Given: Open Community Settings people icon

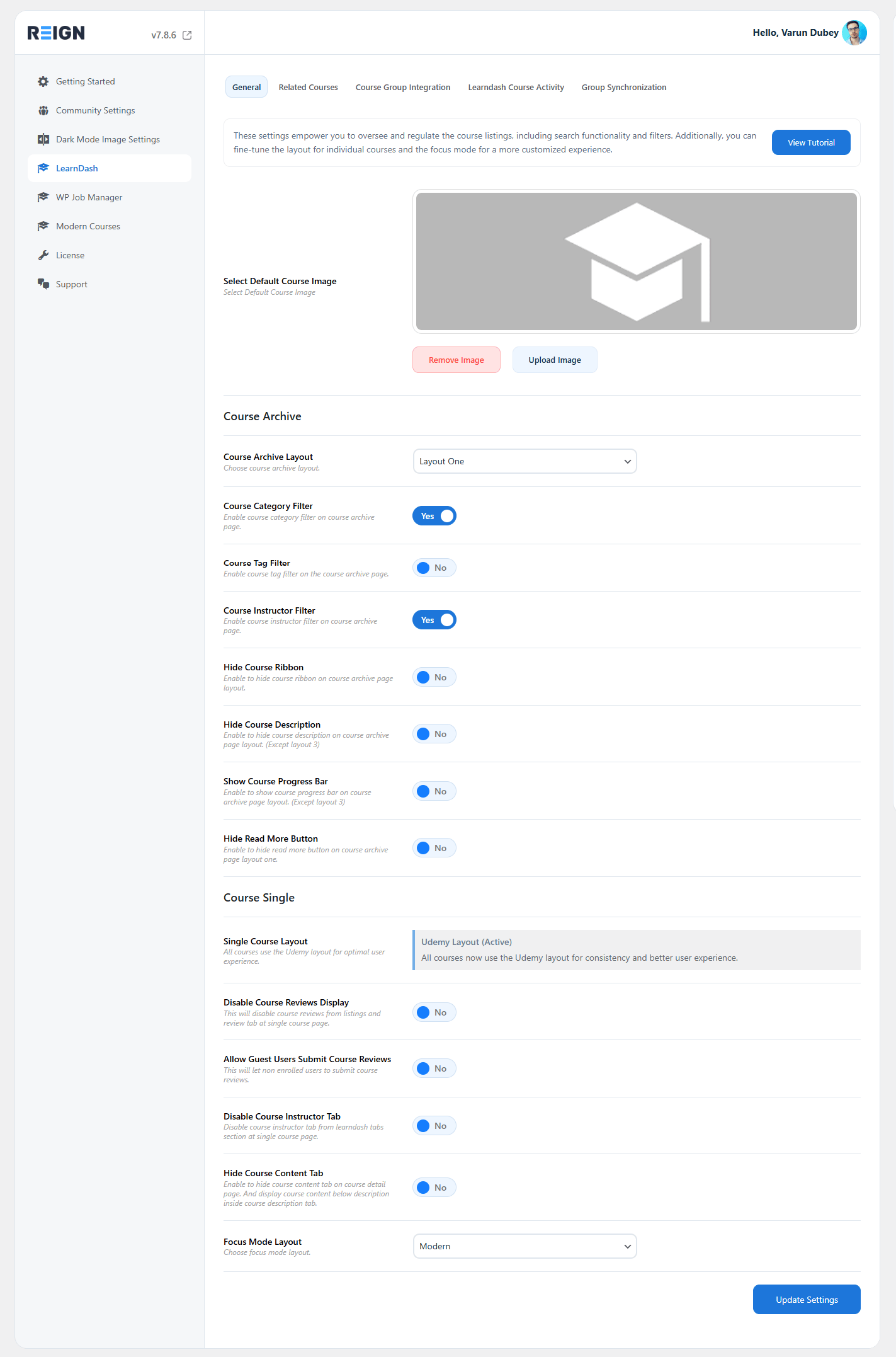Looking at the screenshot, I should tap(43, 110).
